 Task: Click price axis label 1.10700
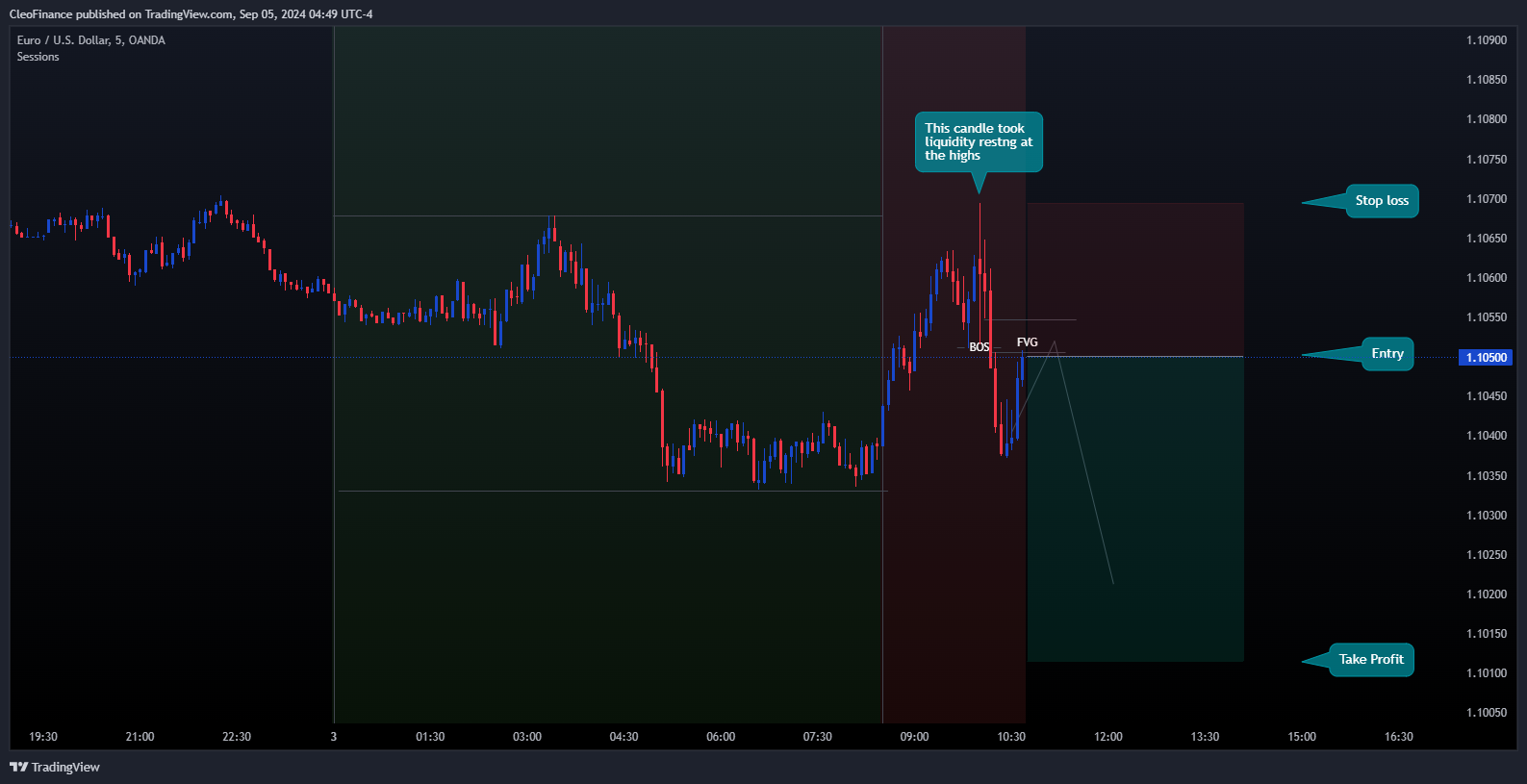coord(1487,199)
